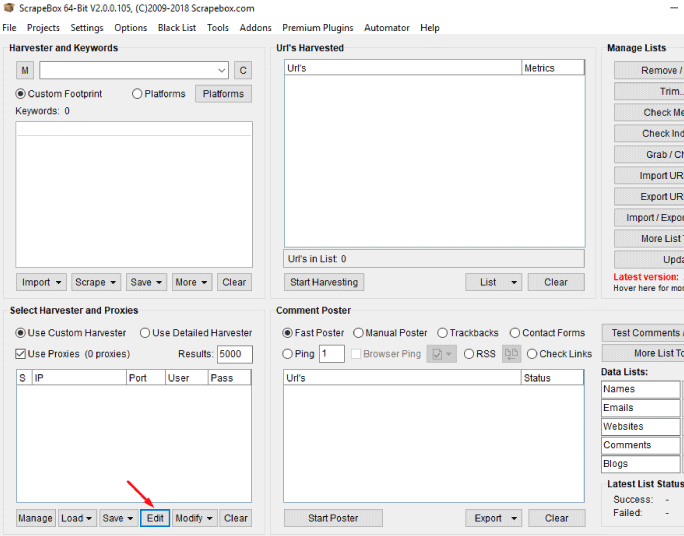The width and height of the screenshot is (684, 536).
Task: Open the keywords Scrape dropdown
Action: [96, 282]
